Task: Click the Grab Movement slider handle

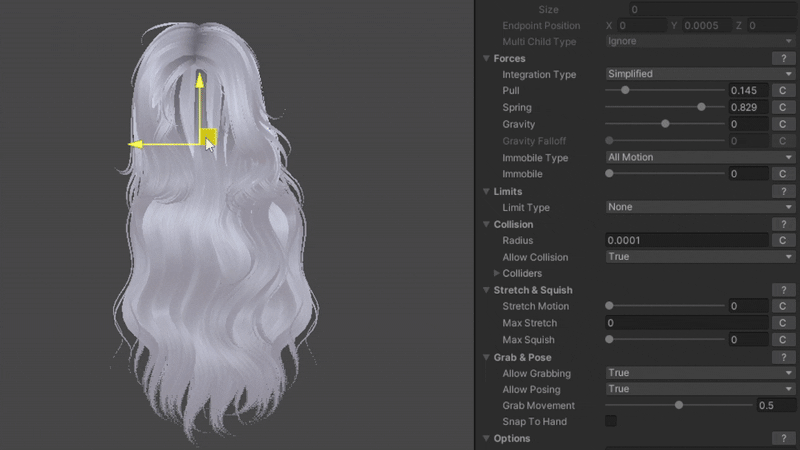Action: coord(679,406)
